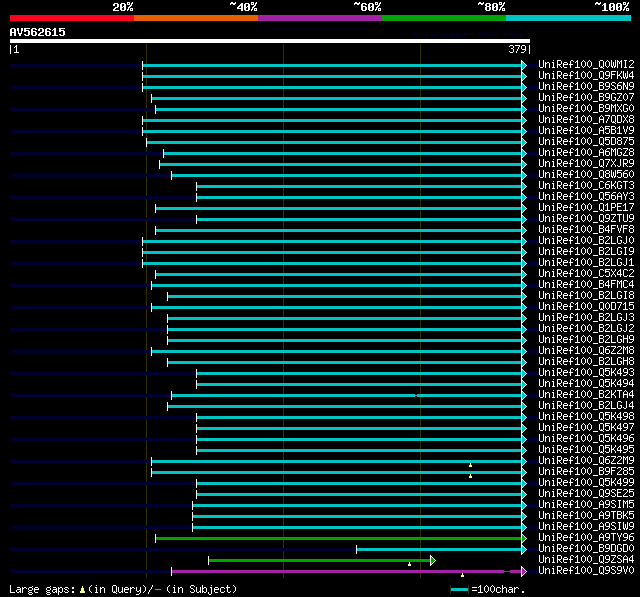Select the UniRef100_B4FVF8 hit label

click(x=586, y=230)
